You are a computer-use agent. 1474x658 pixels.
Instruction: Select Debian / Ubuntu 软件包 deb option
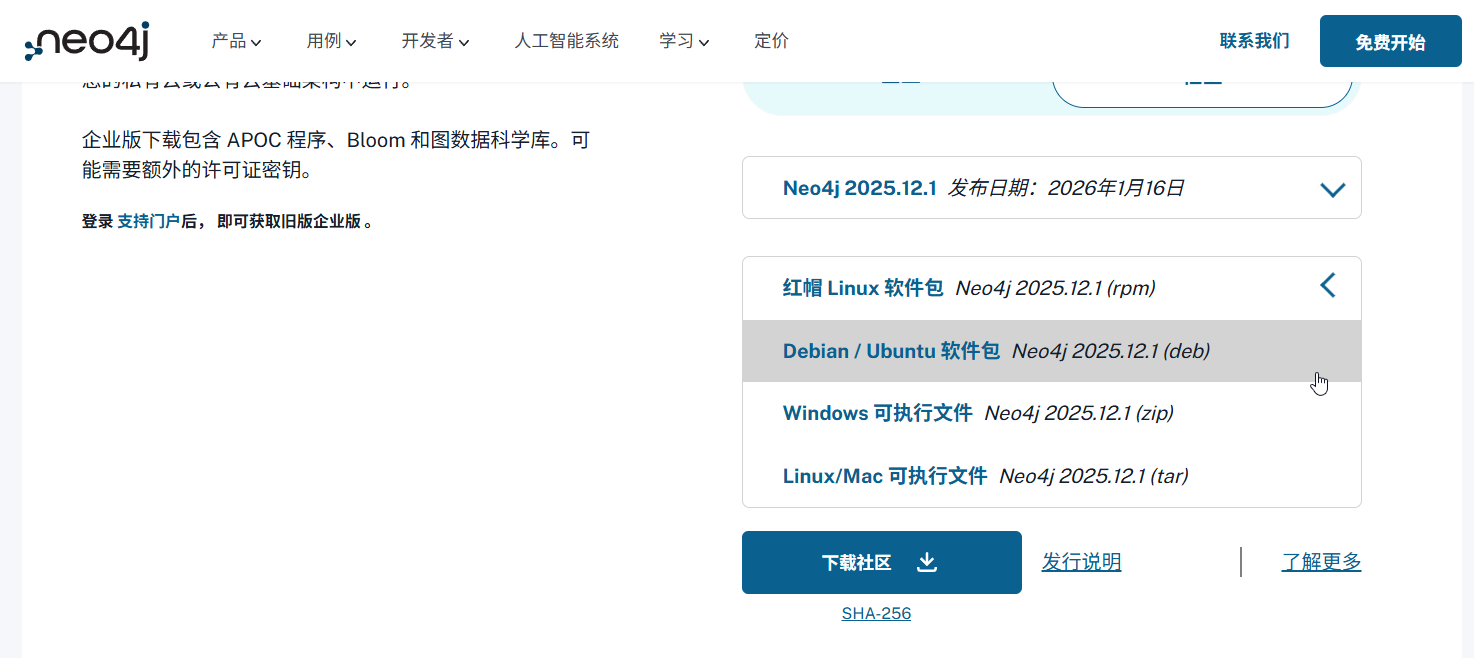point(1051,351)
